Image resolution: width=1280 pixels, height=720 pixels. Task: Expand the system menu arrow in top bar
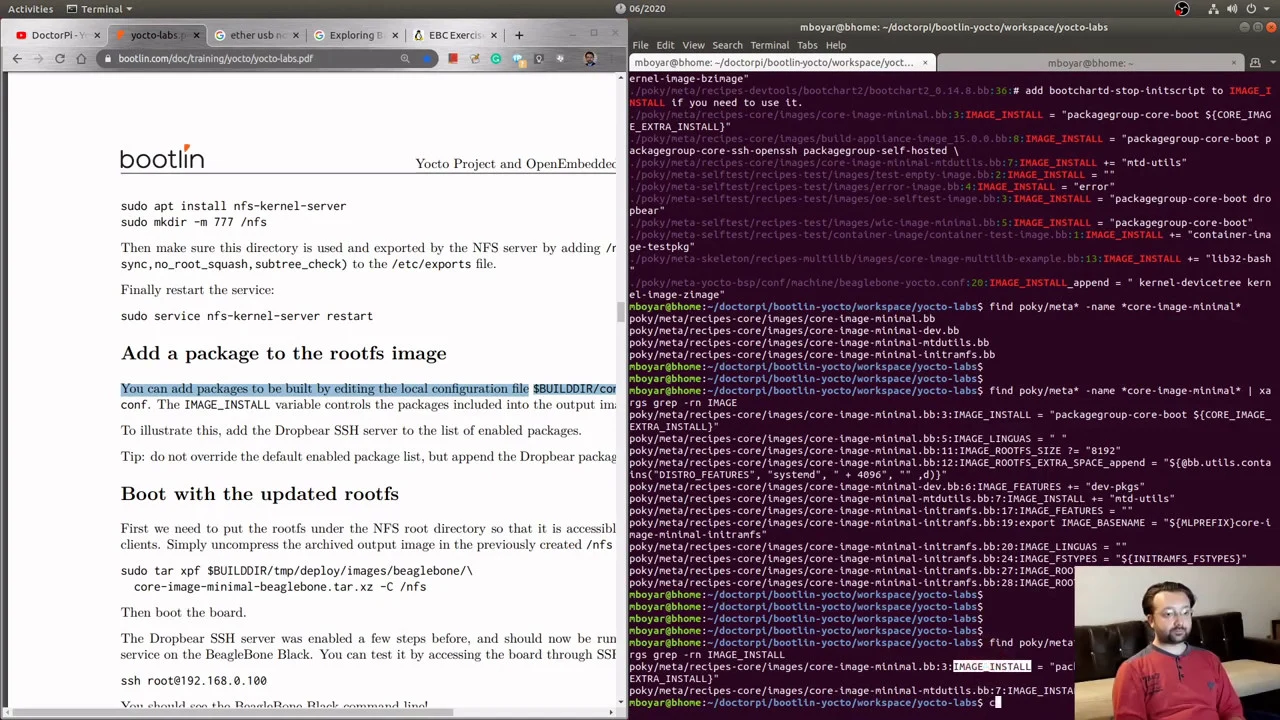point(1269,9)
